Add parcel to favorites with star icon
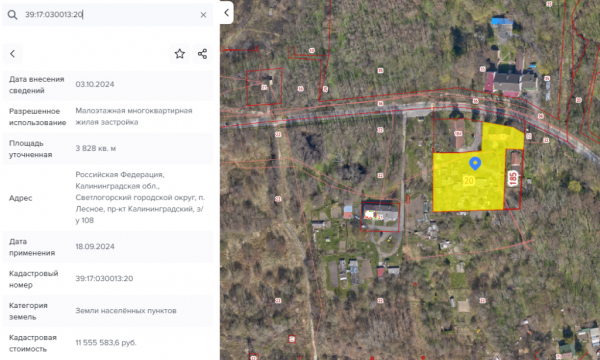600x360 pixels. point(179,54)
